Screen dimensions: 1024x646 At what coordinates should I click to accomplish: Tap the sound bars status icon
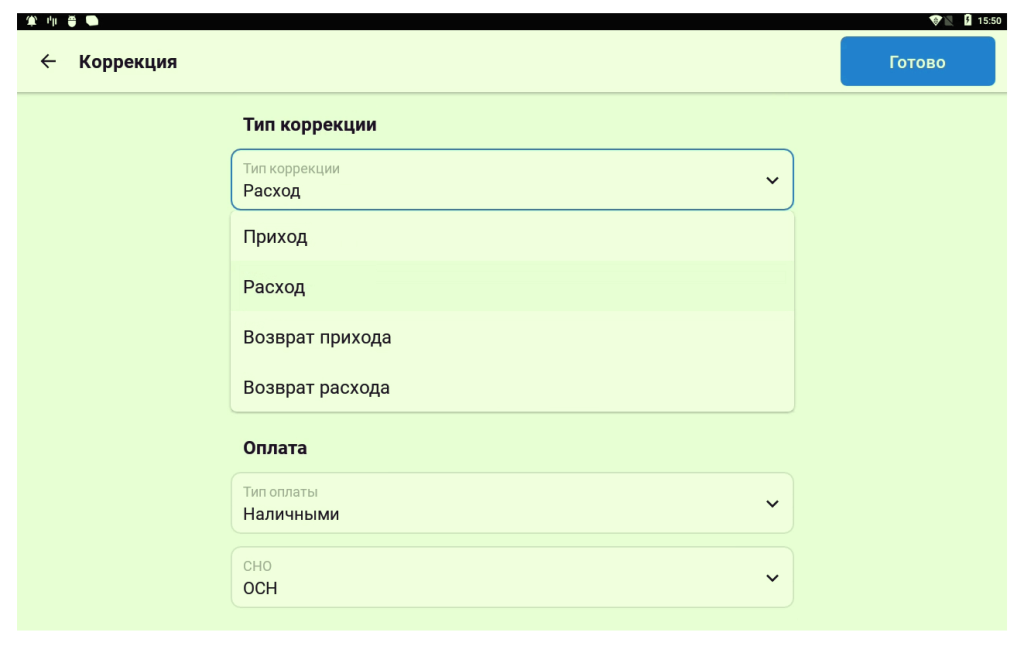click(x=51, y=21)
